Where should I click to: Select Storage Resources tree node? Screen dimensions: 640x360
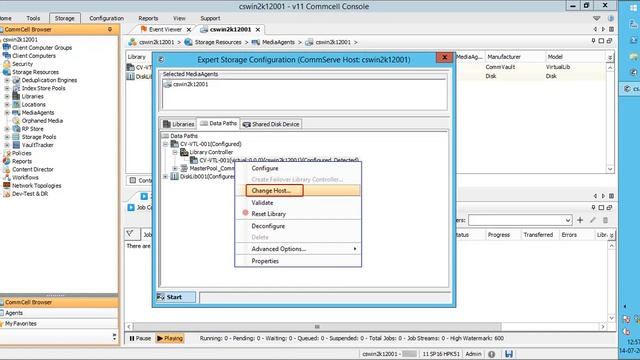coord(36,72)
